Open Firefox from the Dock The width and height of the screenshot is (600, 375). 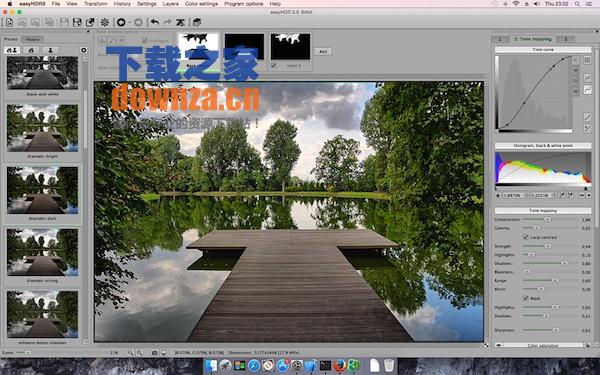click(339, 365)
